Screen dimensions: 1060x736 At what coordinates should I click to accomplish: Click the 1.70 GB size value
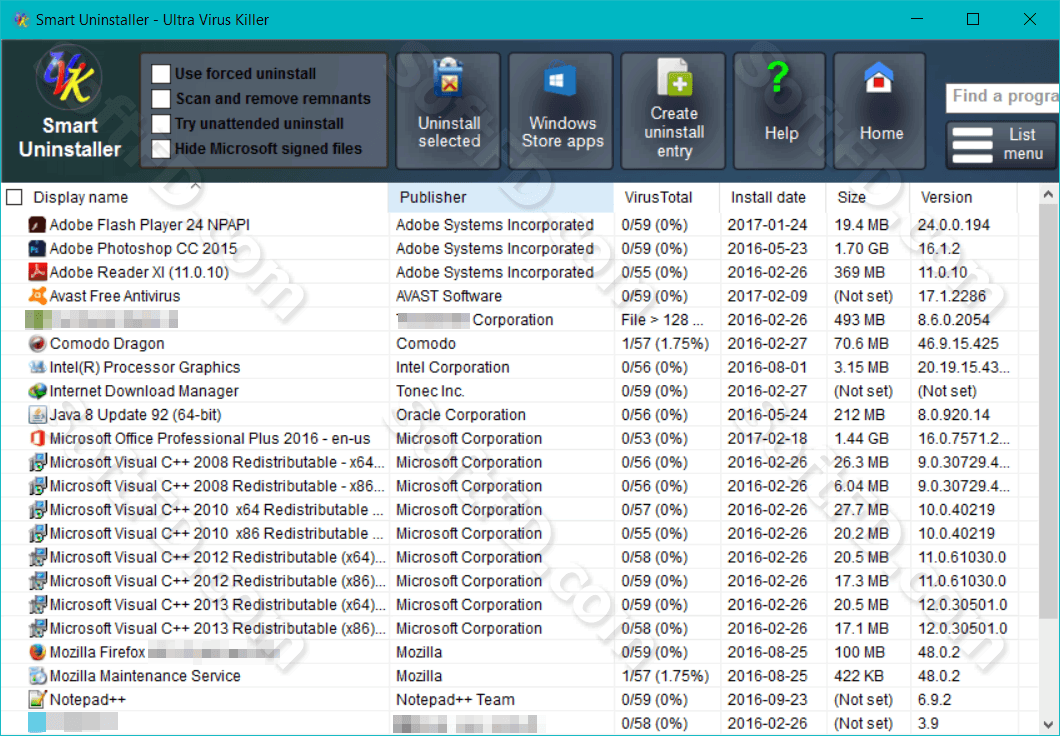[x=861, y=248]
